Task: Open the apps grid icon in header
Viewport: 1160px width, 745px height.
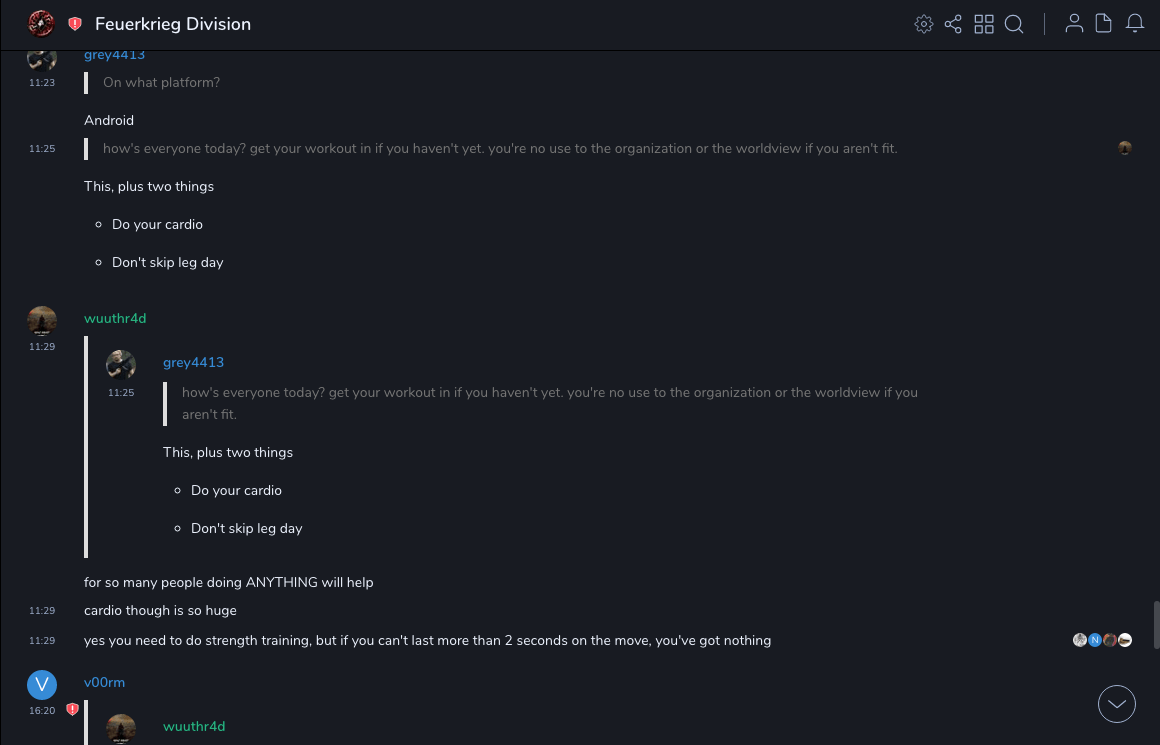Action: tap(984, 24)
